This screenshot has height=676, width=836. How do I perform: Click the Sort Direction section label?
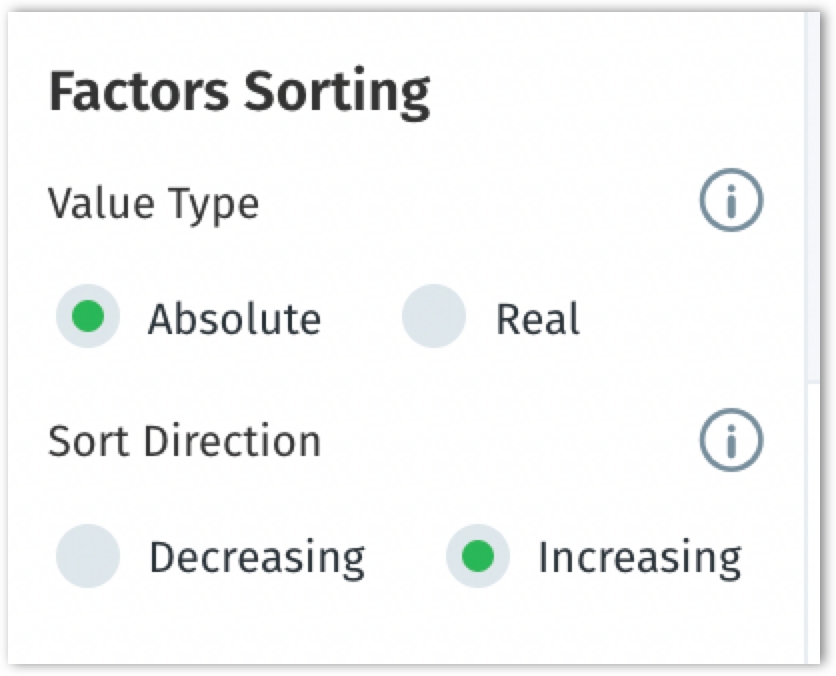(184, 441)
